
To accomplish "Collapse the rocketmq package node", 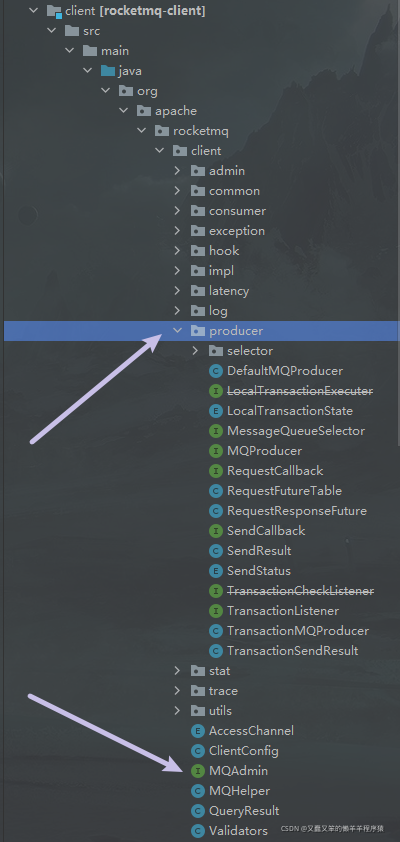I will (142, 131).
